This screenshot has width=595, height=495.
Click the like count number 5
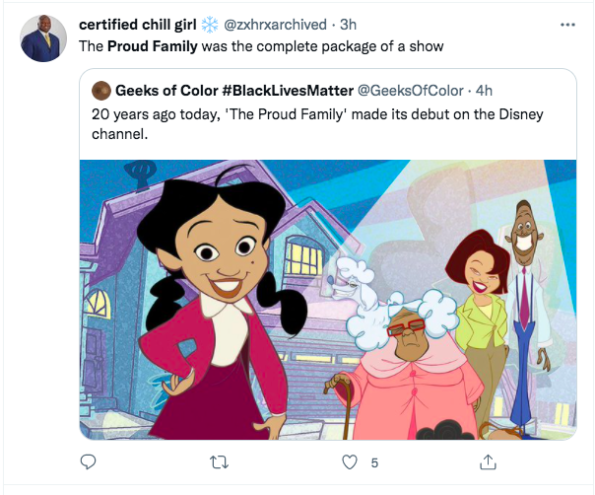(374, 463)
